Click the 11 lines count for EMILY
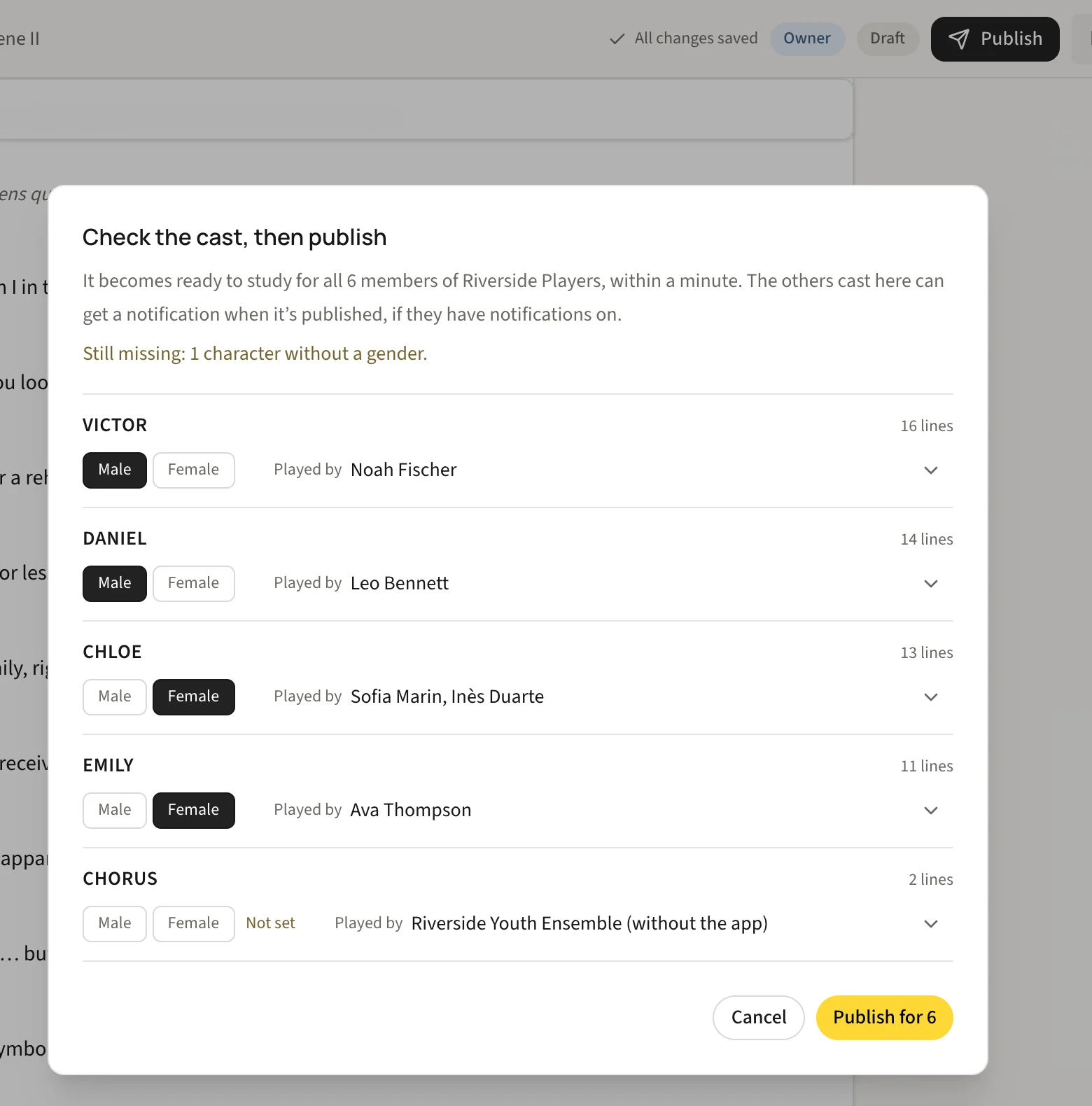Screen dimensions: 1092x1106 (x=926, y=766)
